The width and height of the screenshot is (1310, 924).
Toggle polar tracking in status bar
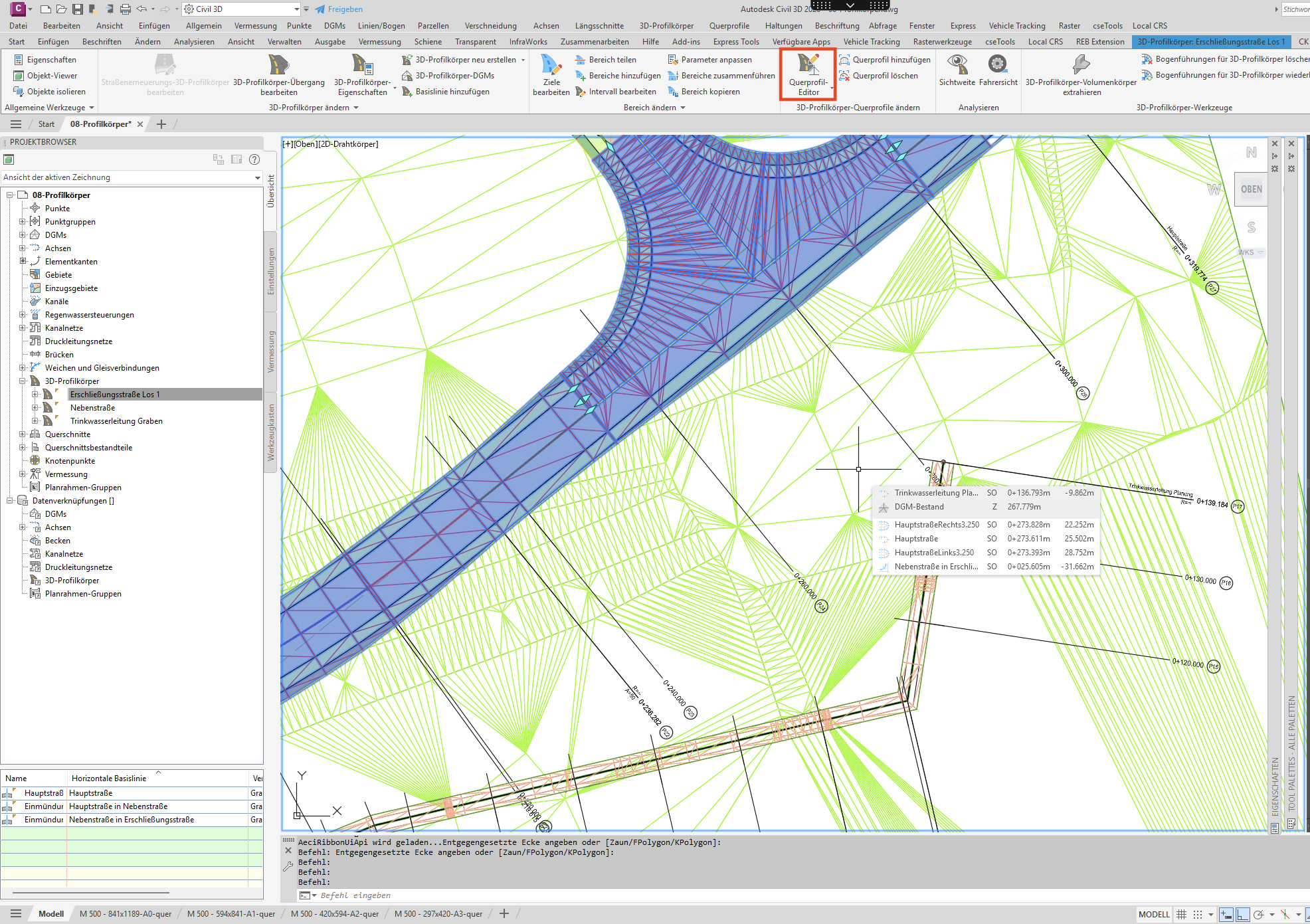point(1258,915)
